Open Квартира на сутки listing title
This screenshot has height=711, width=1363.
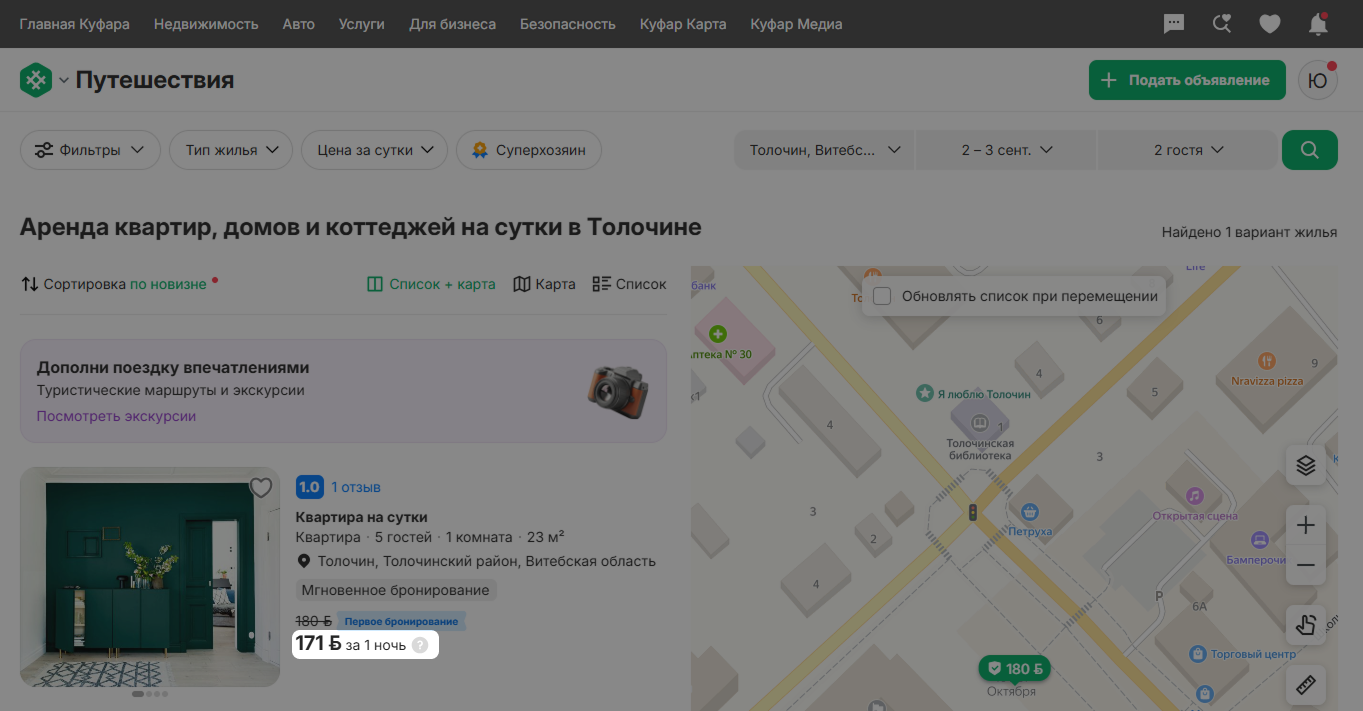(362, 517)
